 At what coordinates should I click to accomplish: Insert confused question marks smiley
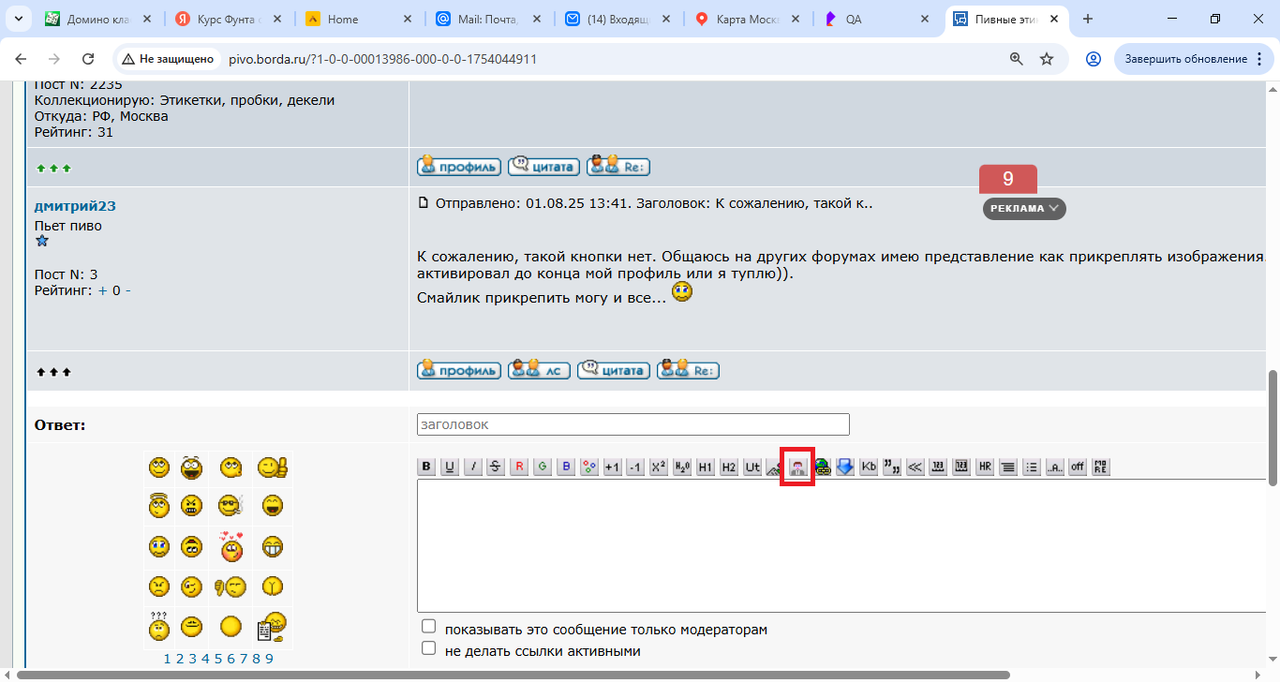[159, 626]
